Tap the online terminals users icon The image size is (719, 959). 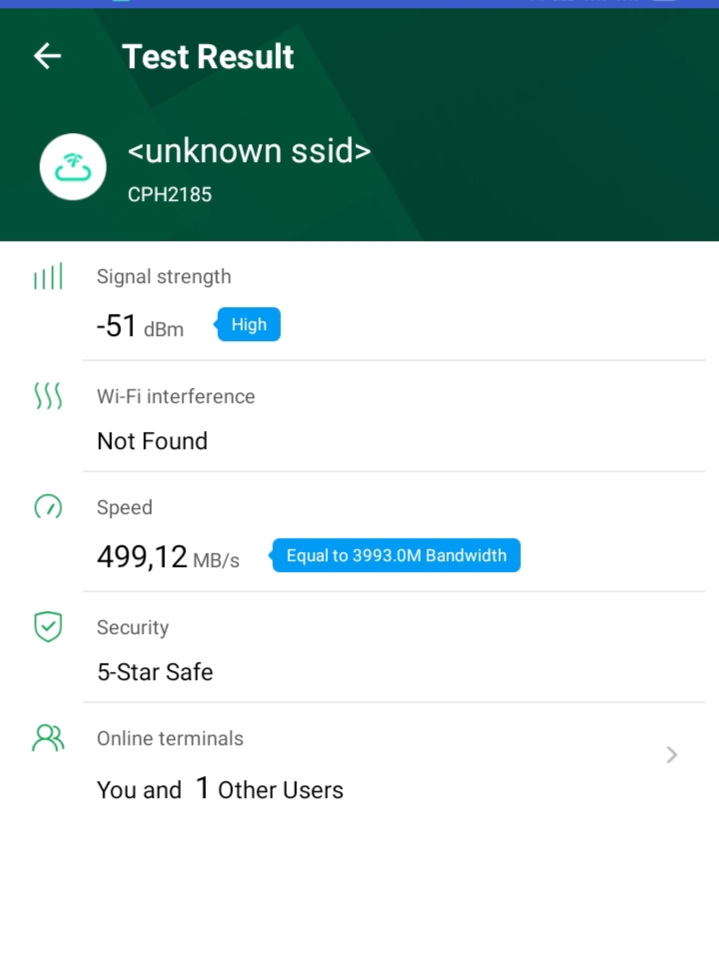point(48,738)
